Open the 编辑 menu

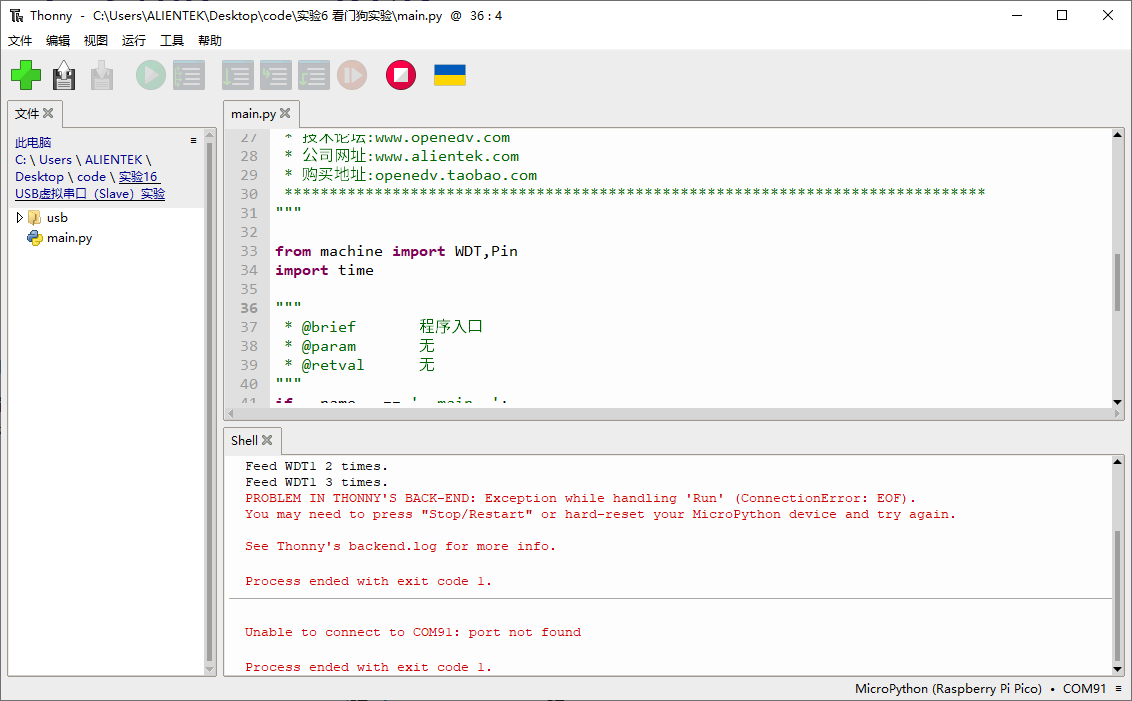58,40
